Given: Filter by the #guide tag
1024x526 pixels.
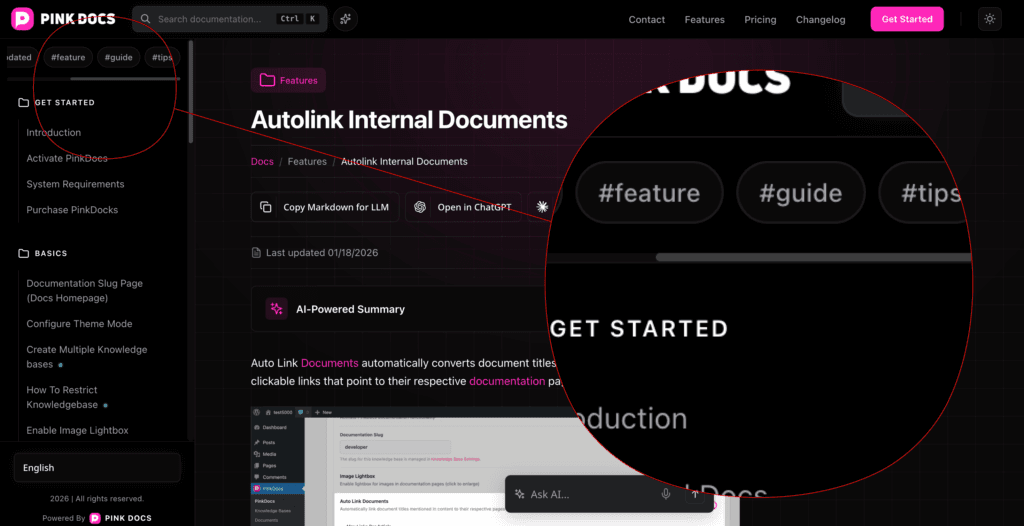Looking at the screenshot, I should pyautogui.click(x=118, y=57).
